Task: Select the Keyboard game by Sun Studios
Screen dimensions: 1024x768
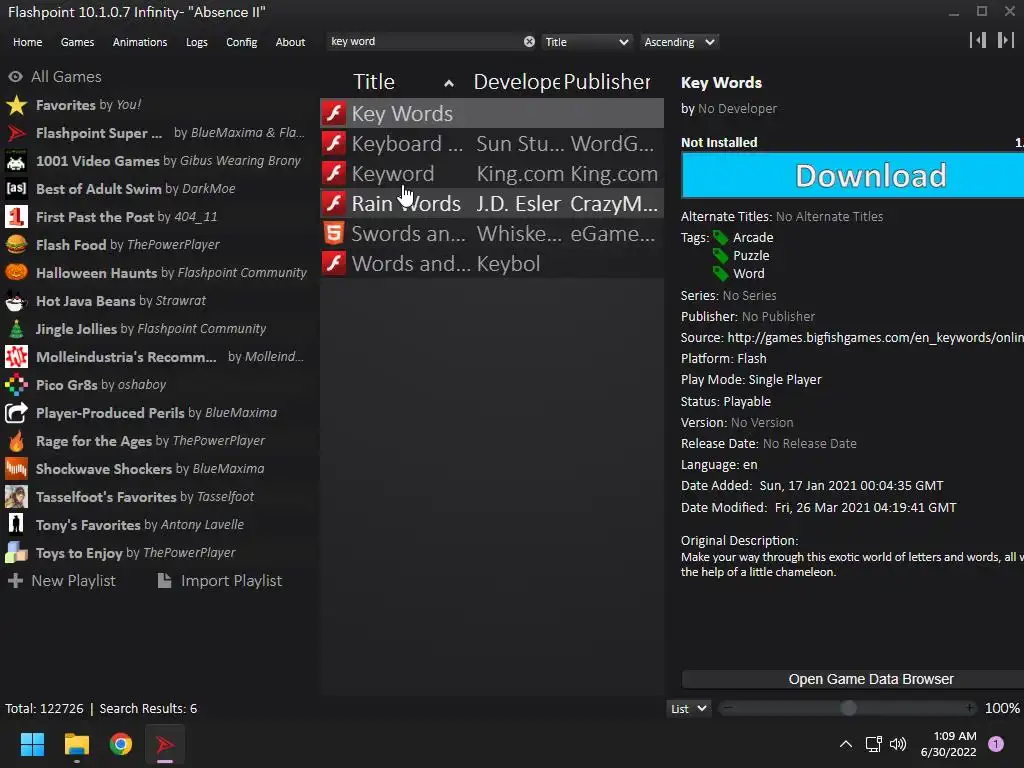Action: point(492,143)
